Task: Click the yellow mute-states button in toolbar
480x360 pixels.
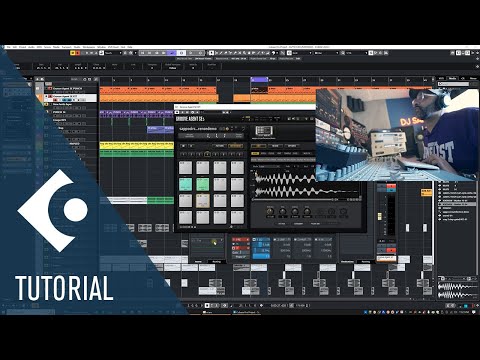Action: (x=72, y=53)
